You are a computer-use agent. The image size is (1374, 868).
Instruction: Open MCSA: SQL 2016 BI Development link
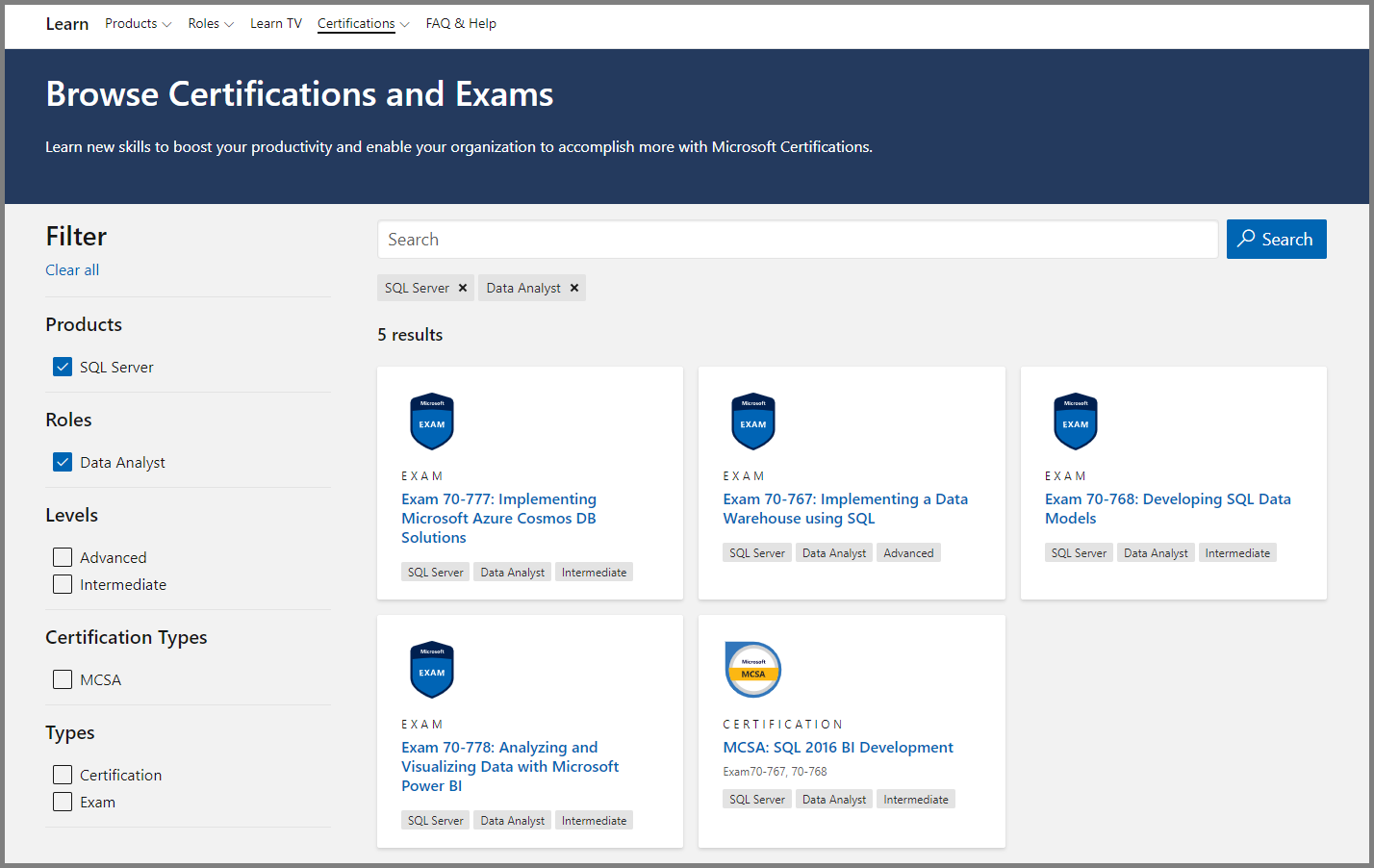pos(838,747)
